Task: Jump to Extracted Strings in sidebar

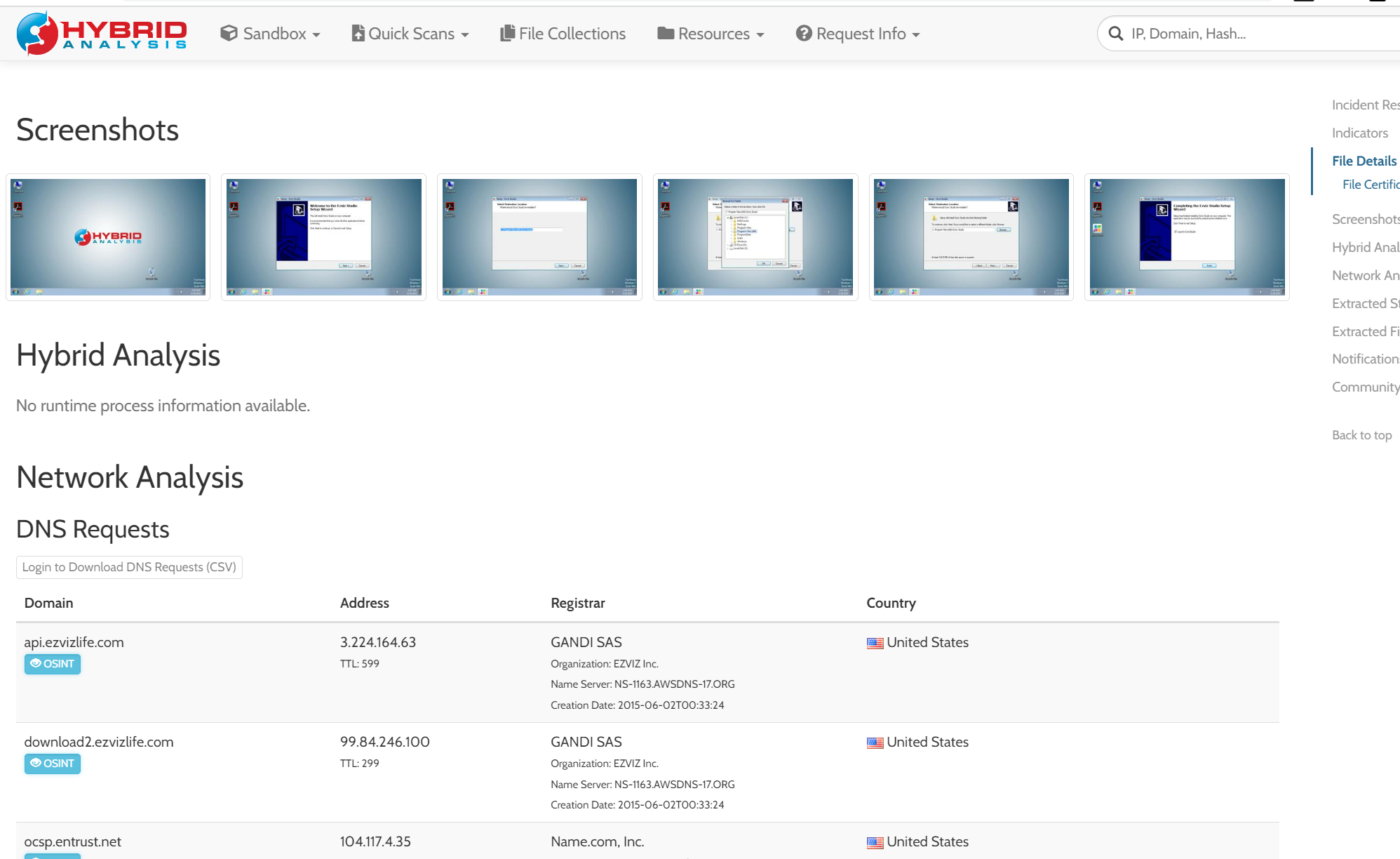Action: pyautogui.click(x=1366, y=303)
